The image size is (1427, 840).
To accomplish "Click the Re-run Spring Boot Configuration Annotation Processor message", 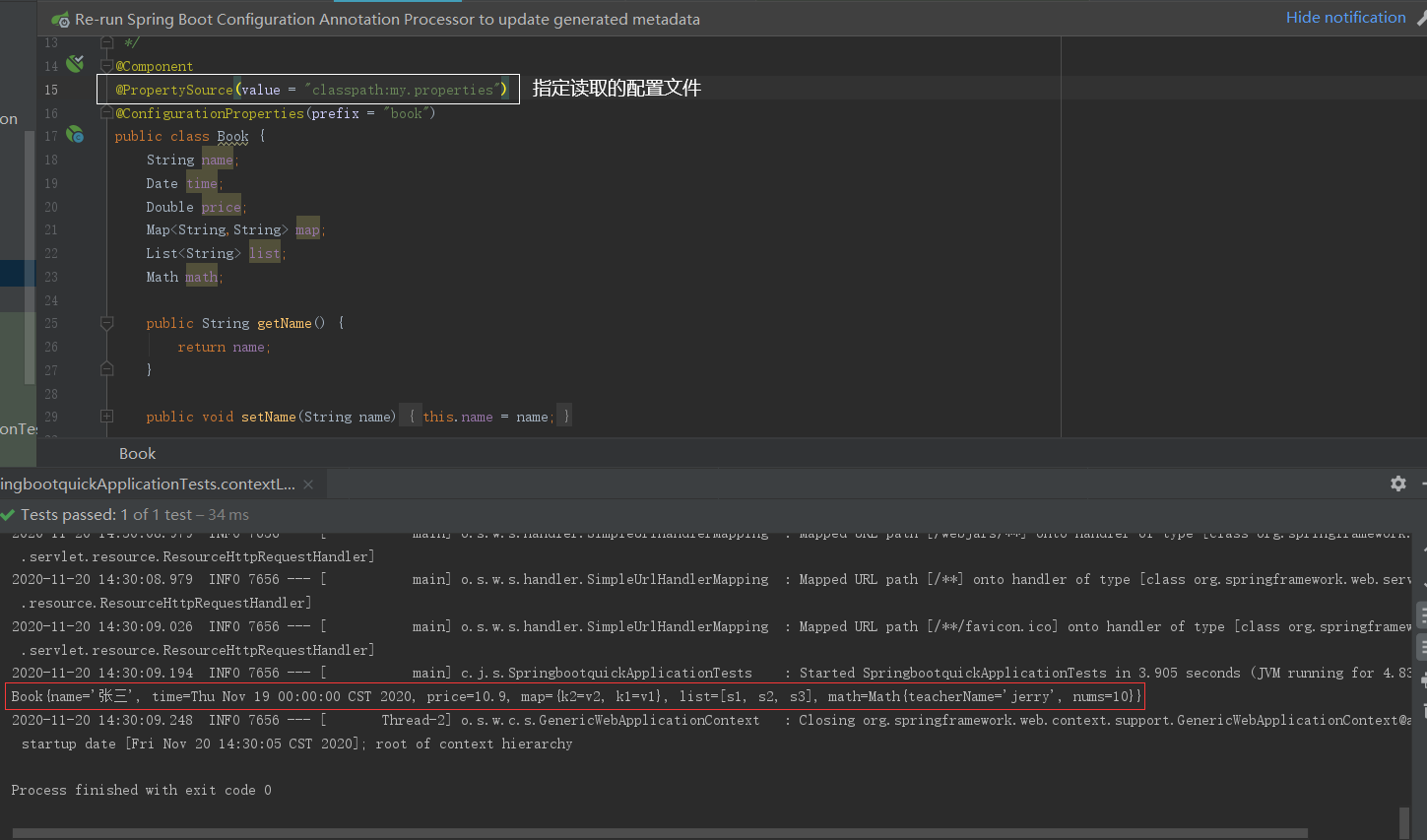I will (387, 20).
